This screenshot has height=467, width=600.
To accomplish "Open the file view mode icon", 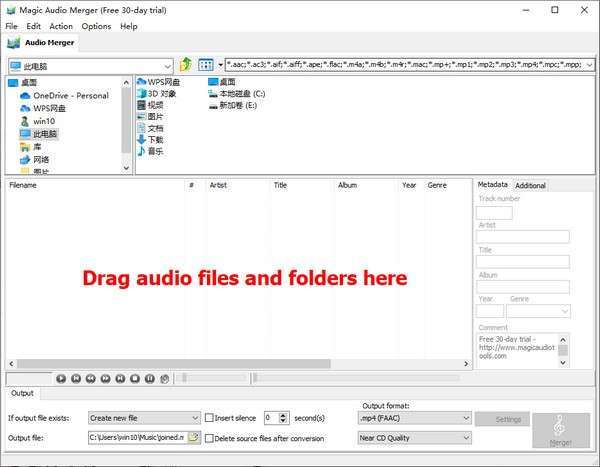I will pos(206,65).
